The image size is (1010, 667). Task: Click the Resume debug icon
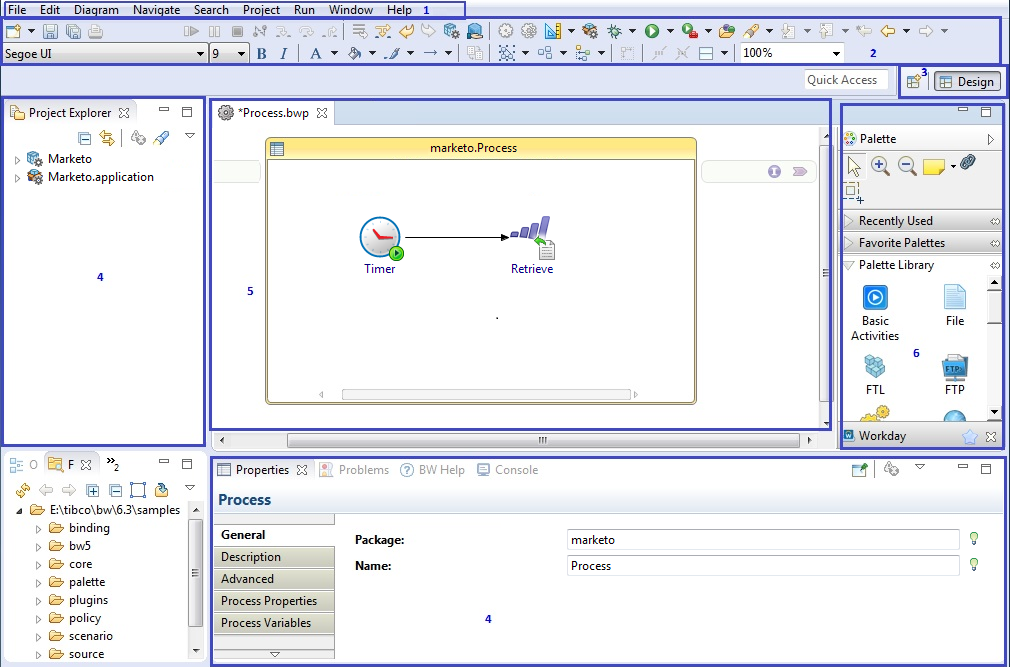pyautogui.click(x=191, y=31)
